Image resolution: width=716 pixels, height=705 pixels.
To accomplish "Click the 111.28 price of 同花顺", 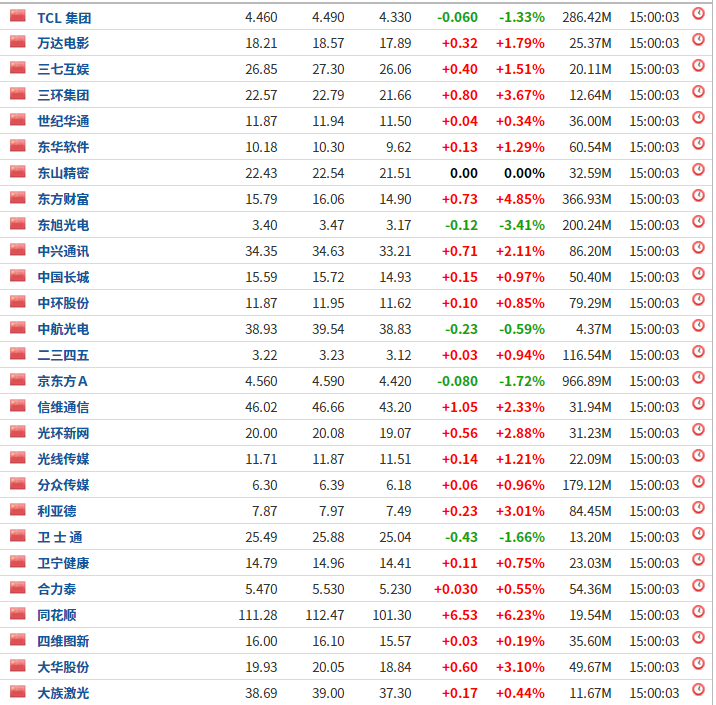I will pyautogui.click(x=258, y=616).
